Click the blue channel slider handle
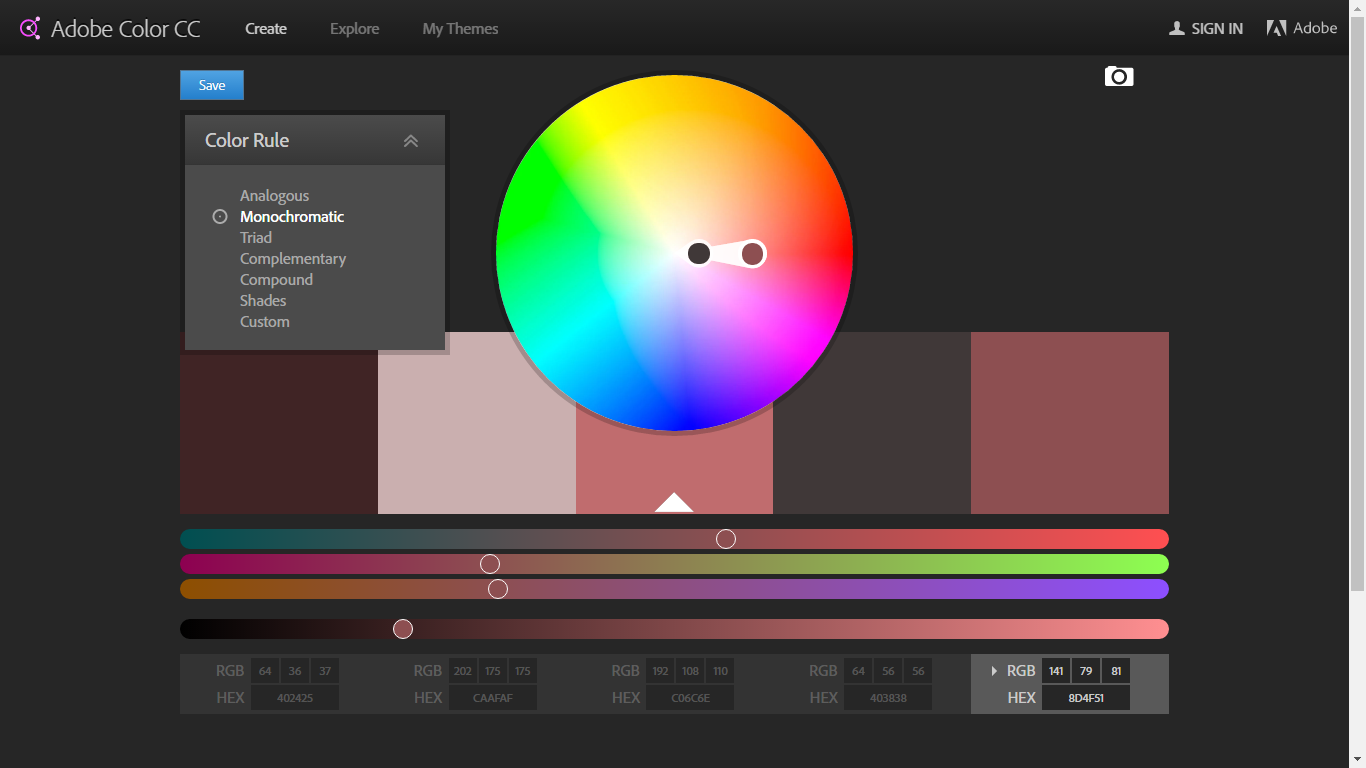The width and height of the screenshot is (1366, 768). (498, 589)
